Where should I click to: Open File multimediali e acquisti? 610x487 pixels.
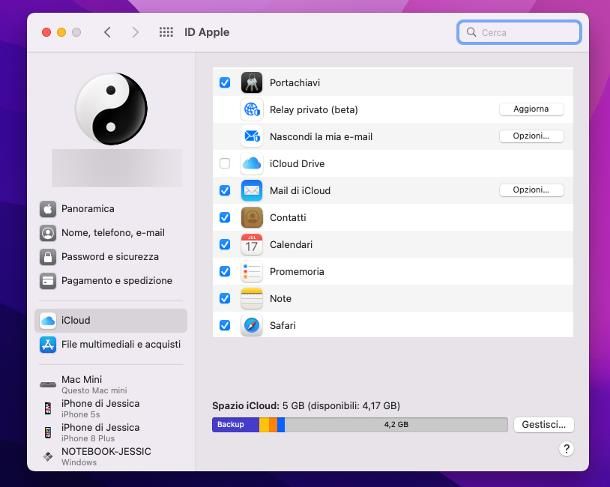pos(111,345)
